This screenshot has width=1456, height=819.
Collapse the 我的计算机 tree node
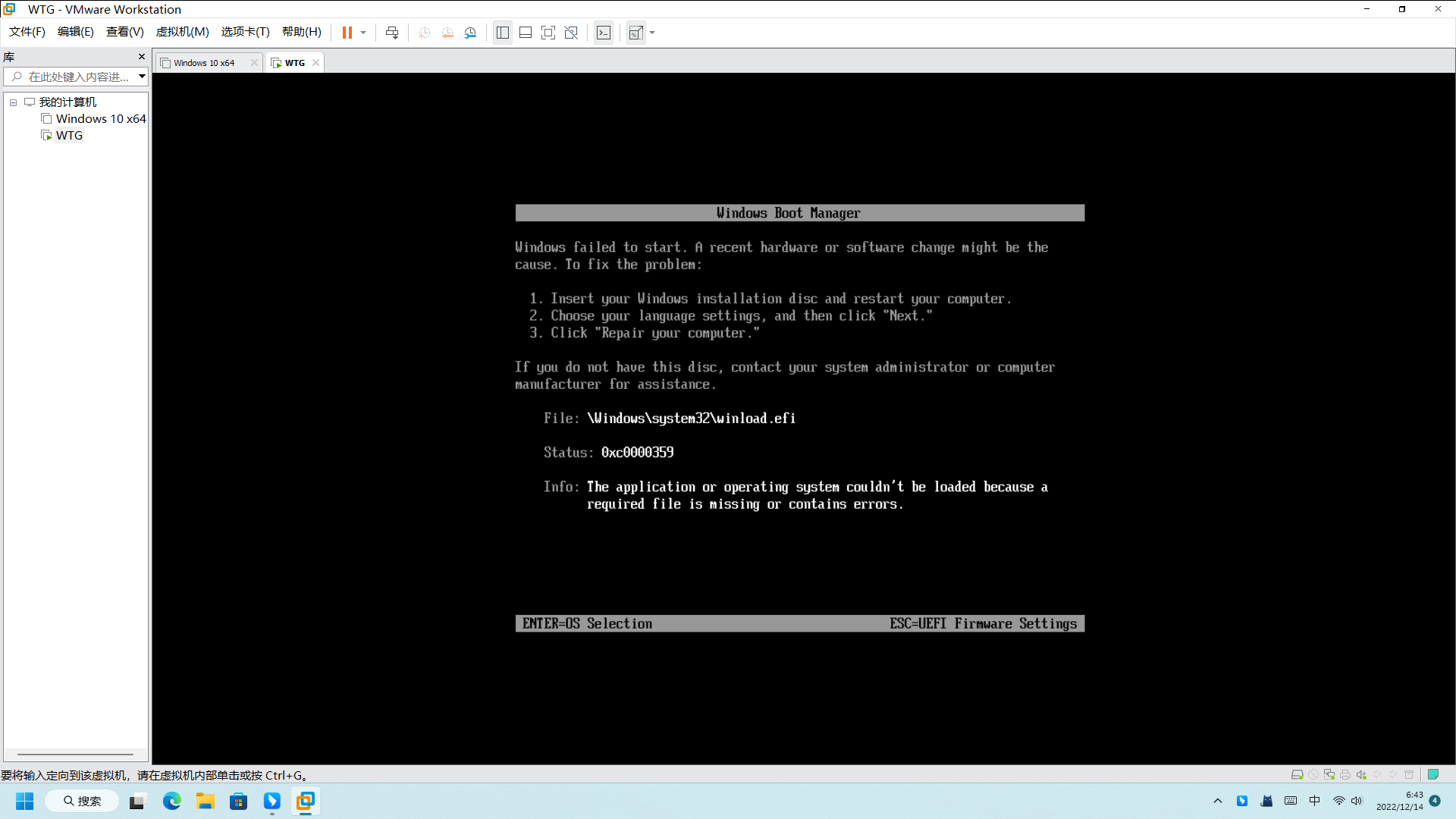point(12,102)
